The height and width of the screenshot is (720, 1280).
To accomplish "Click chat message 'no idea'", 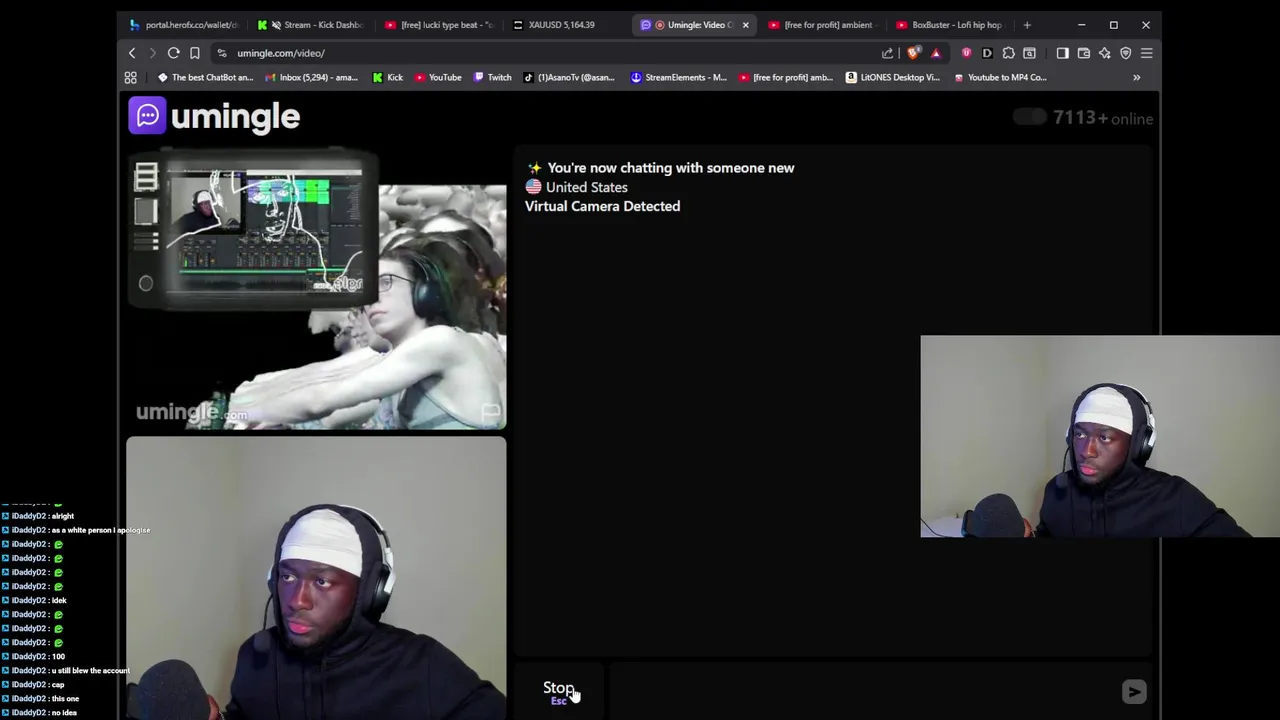I will pos(64,712).
